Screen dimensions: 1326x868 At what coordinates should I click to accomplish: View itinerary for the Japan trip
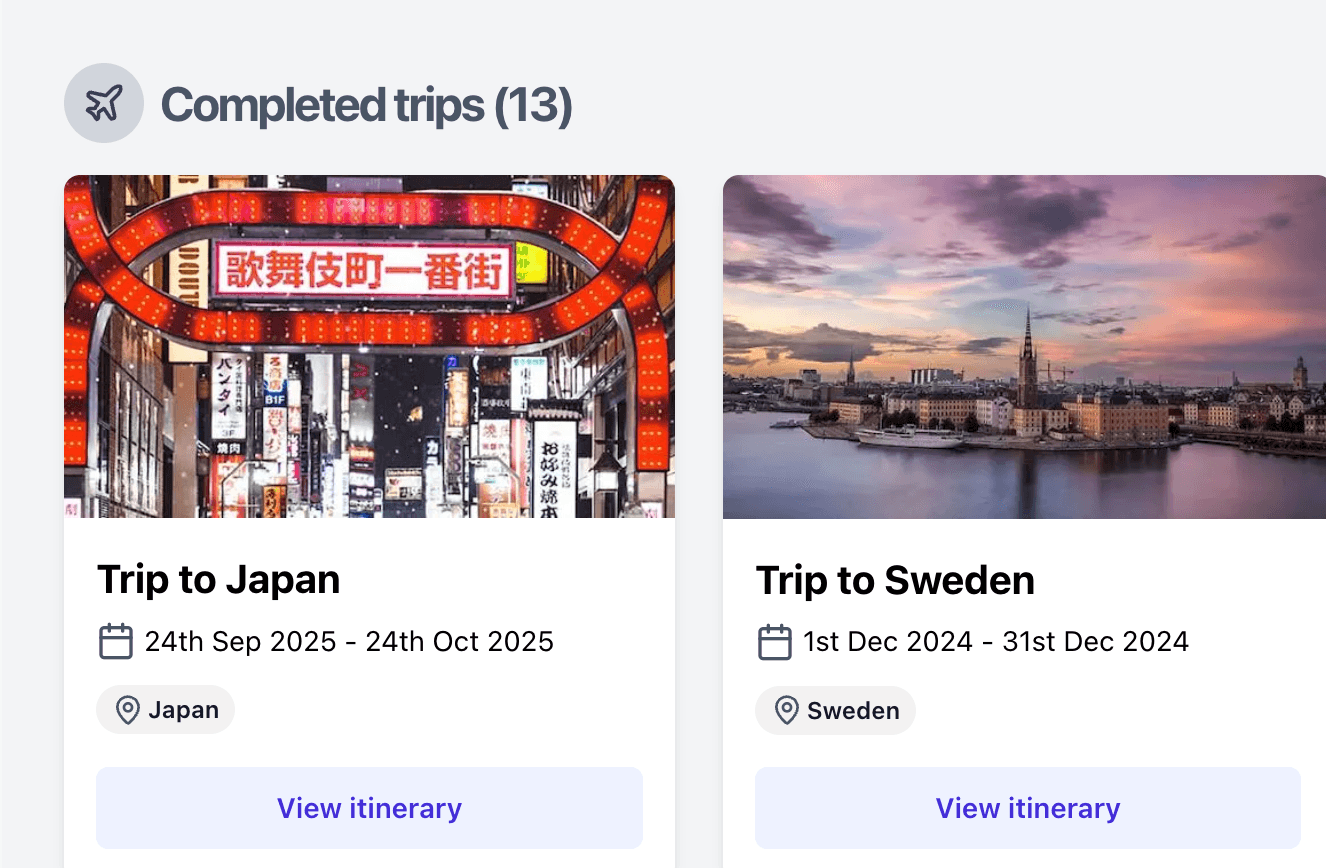point(369,808)
